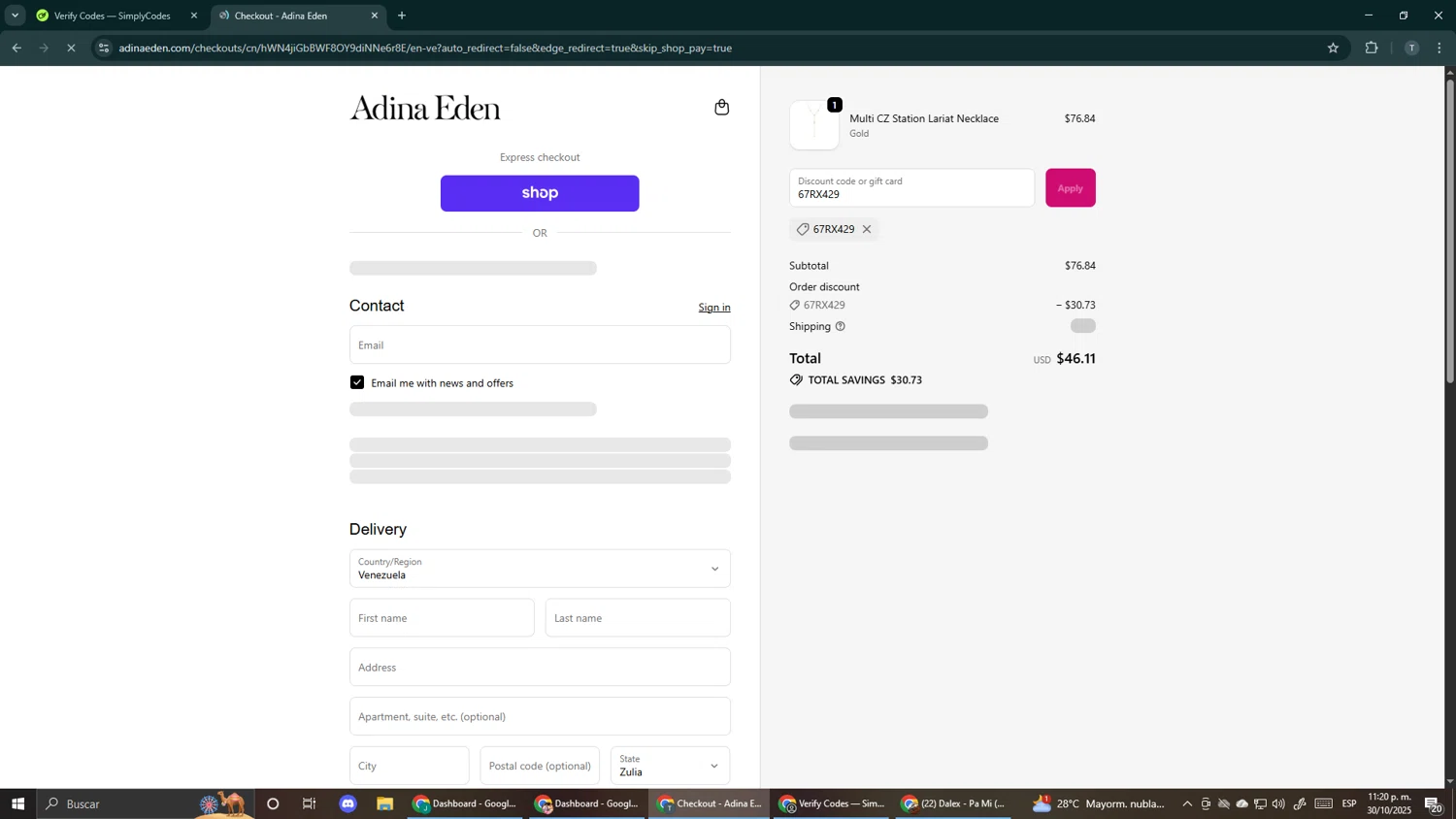The image size is (1456, 819).
Task: Open the Country/Region Venezuela dropdown
Action: coord(540,569)
